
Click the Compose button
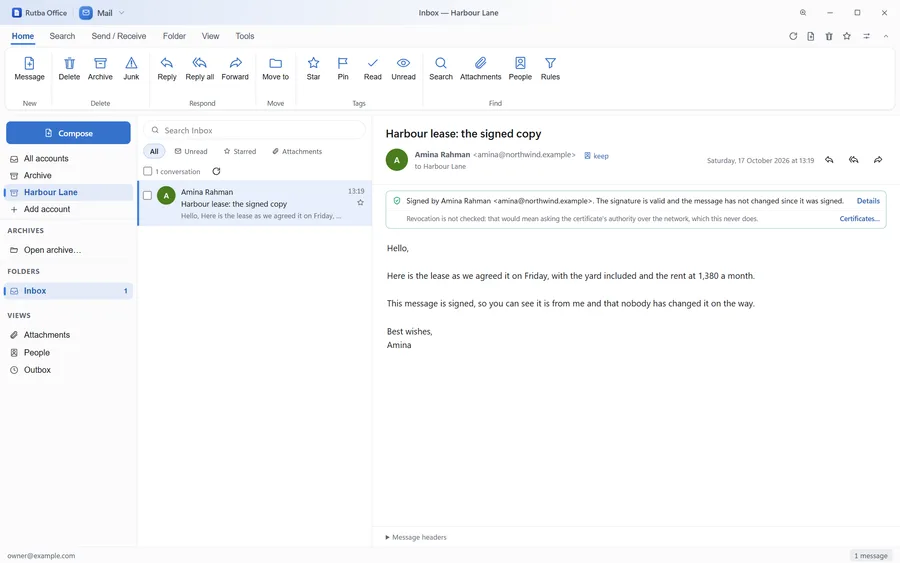pyautogui.click(x=68, y=133)
